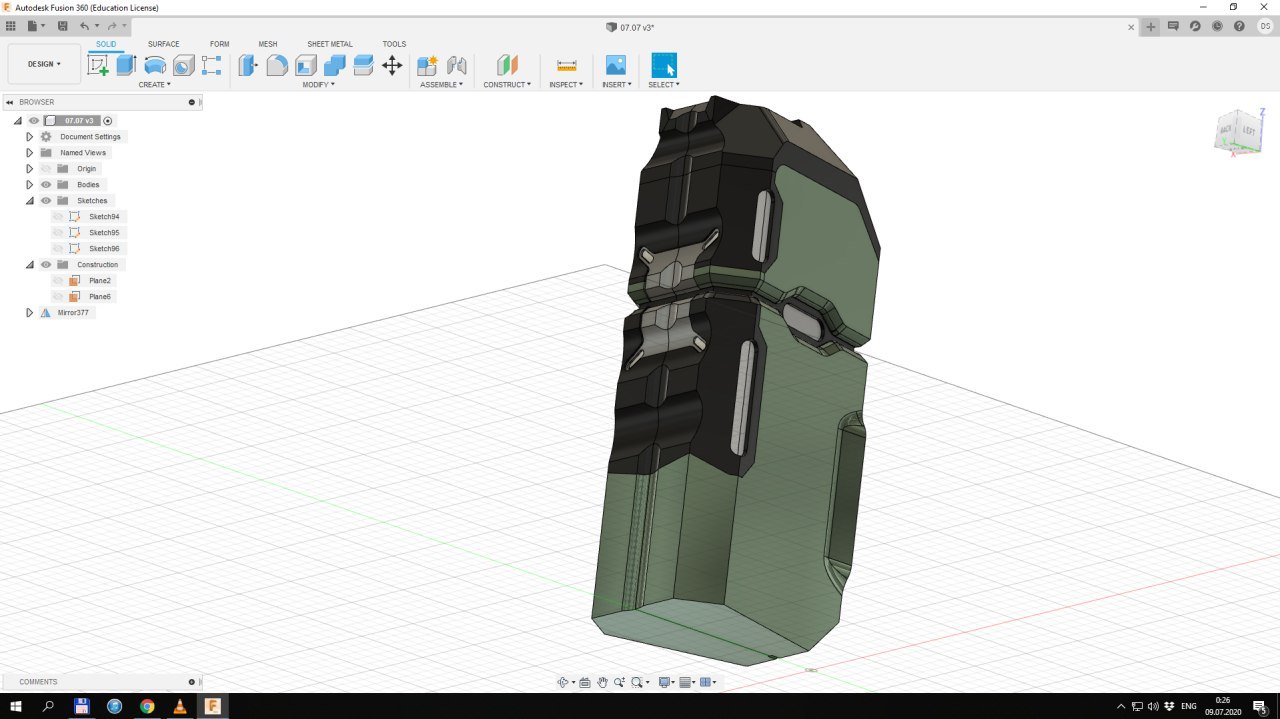This screenshot has height=719, width=1280.
Task: Select the Shell tool
Action: 306,66
